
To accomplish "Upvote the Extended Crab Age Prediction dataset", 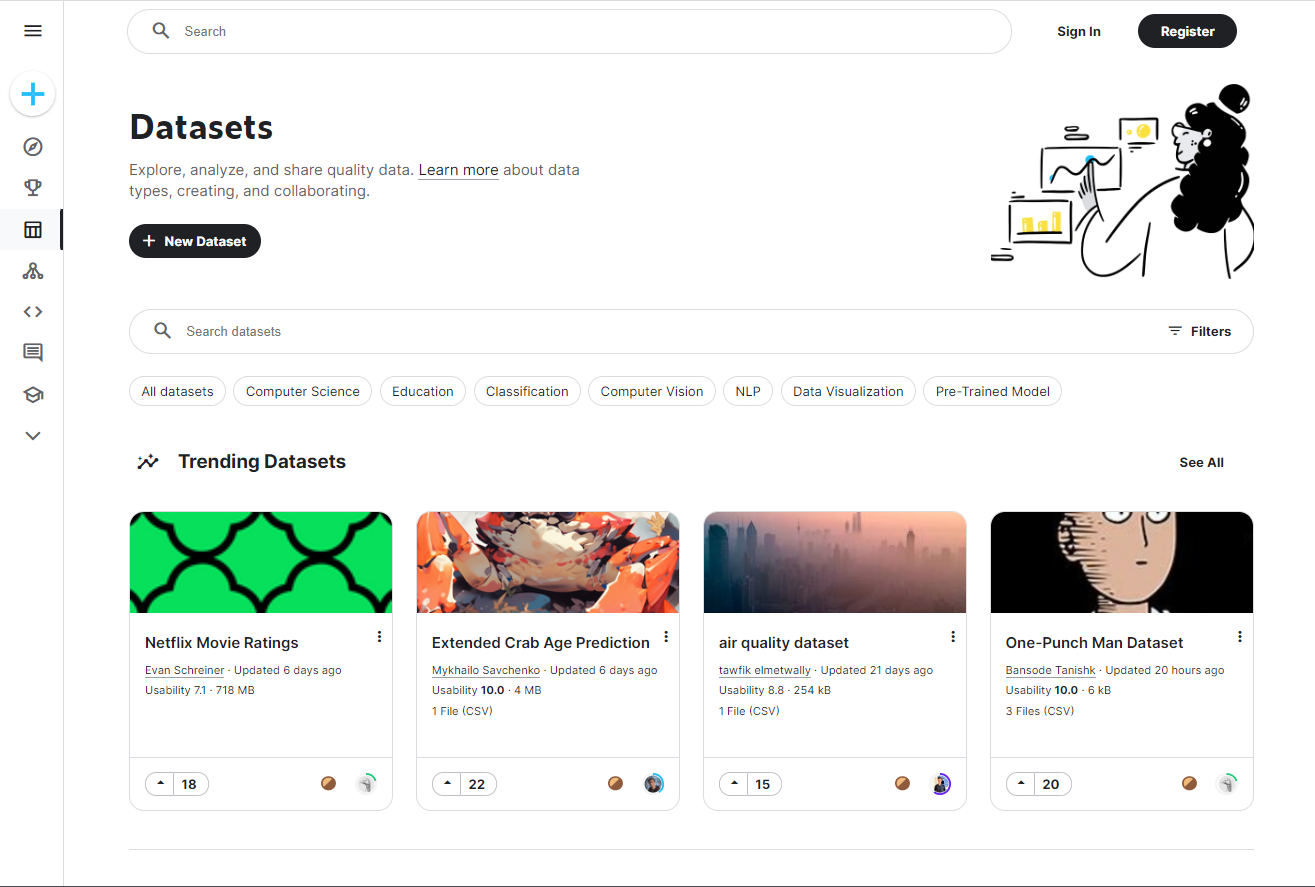I will pyautogui.click(x=448, y=784).
